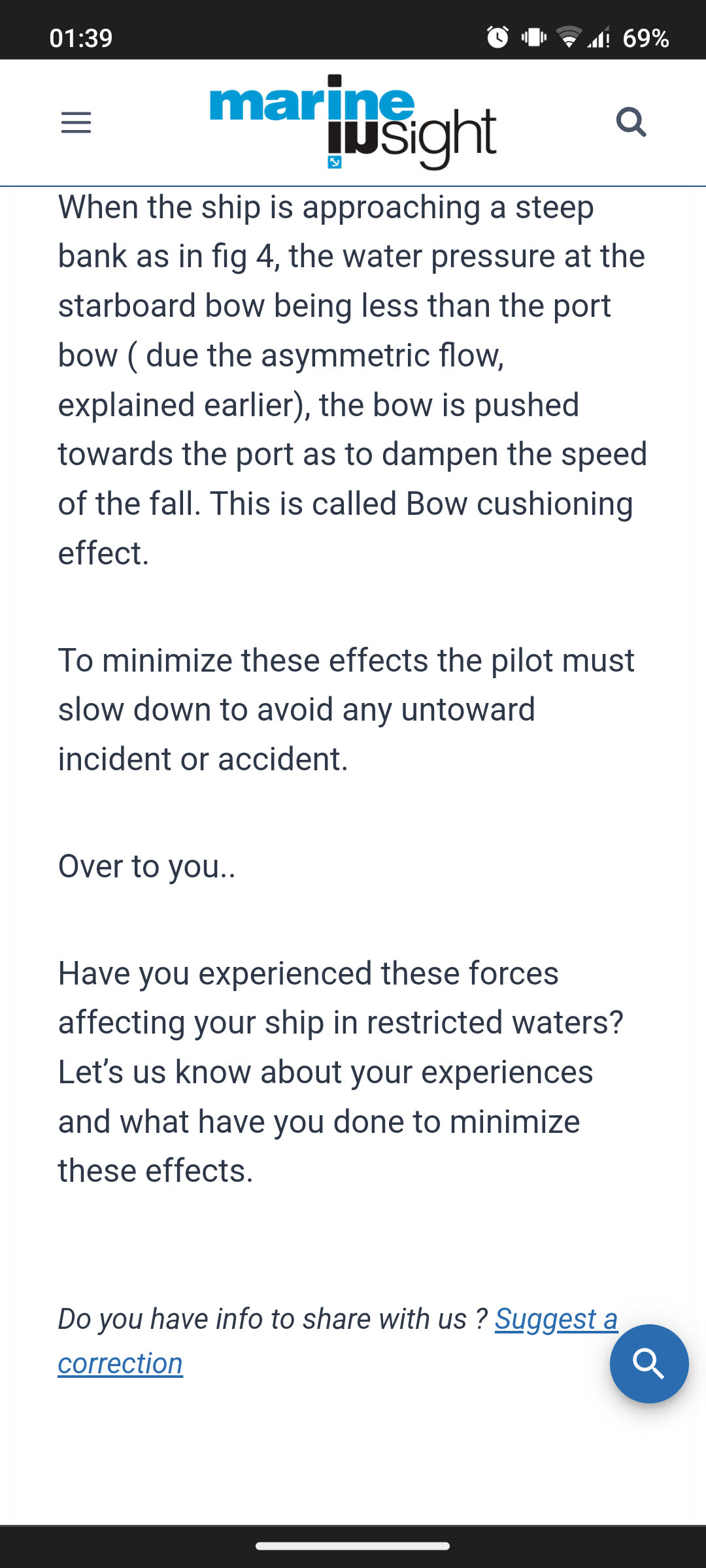This screenshot has height=1568, width=706.
Task: Tap the bottom home gesture bar
Action: click(352, 1546)
